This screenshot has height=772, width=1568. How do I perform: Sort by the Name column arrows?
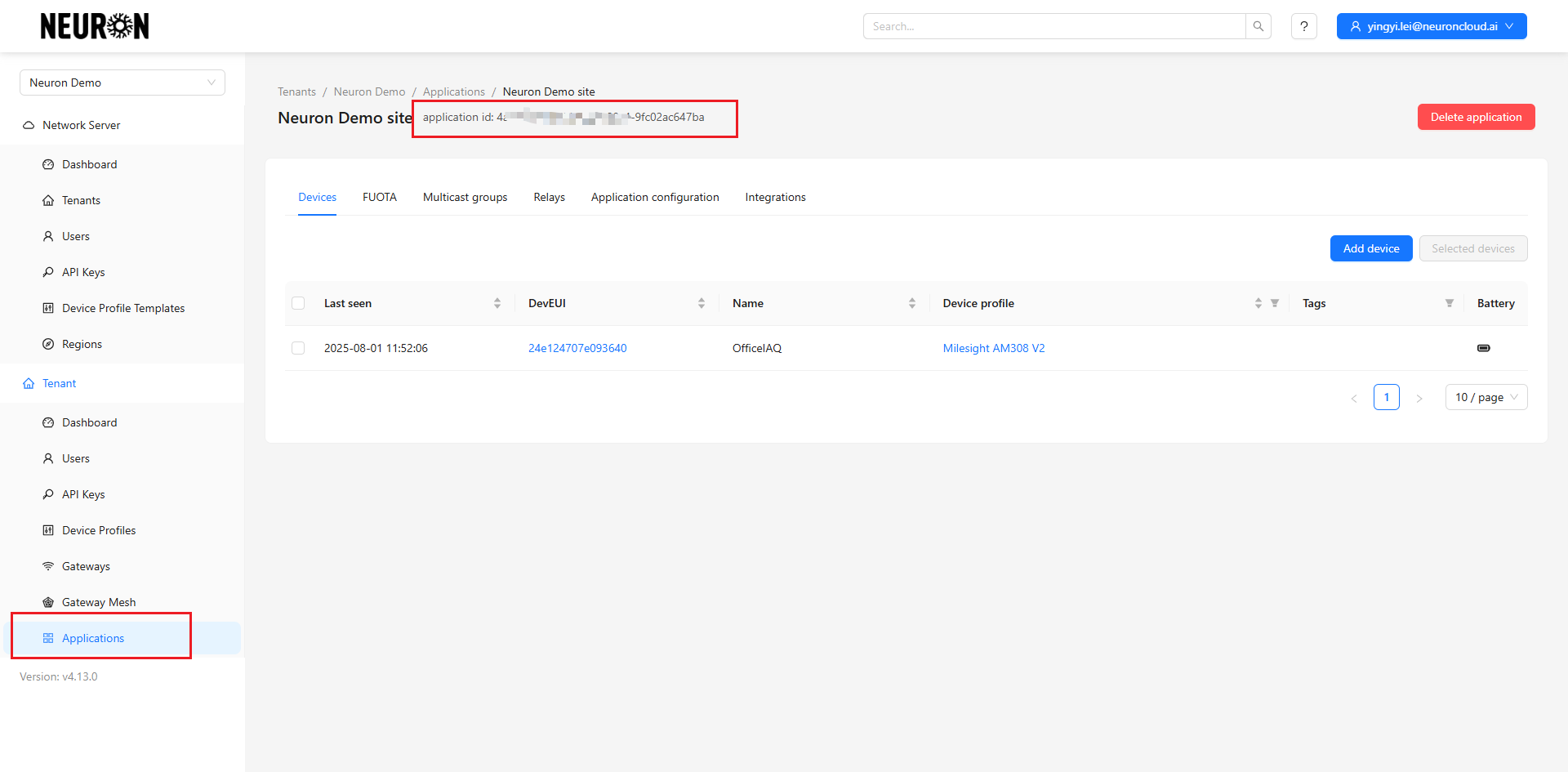[x=911, y=303]
